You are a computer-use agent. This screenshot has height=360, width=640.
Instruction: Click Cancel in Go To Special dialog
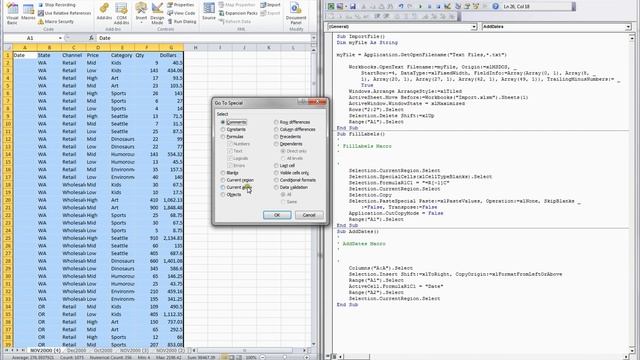click(x=309, y=215)
